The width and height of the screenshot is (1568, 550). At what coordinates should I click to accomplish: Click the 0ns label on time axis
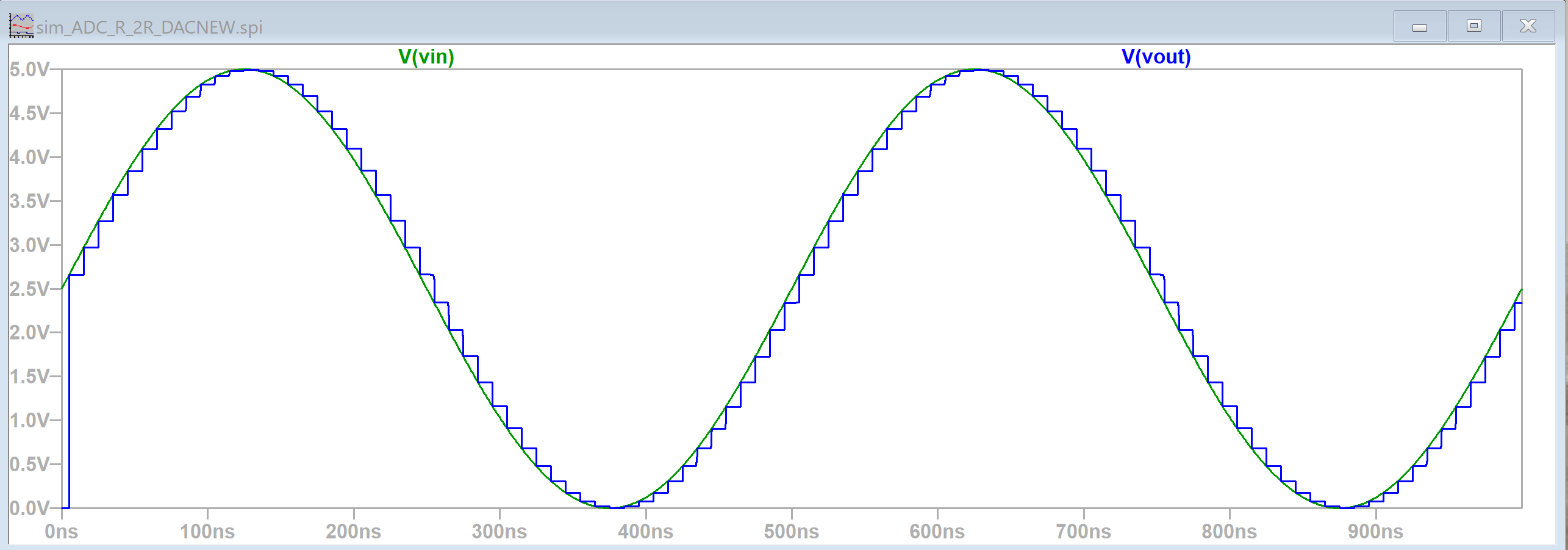pos(62,532)
